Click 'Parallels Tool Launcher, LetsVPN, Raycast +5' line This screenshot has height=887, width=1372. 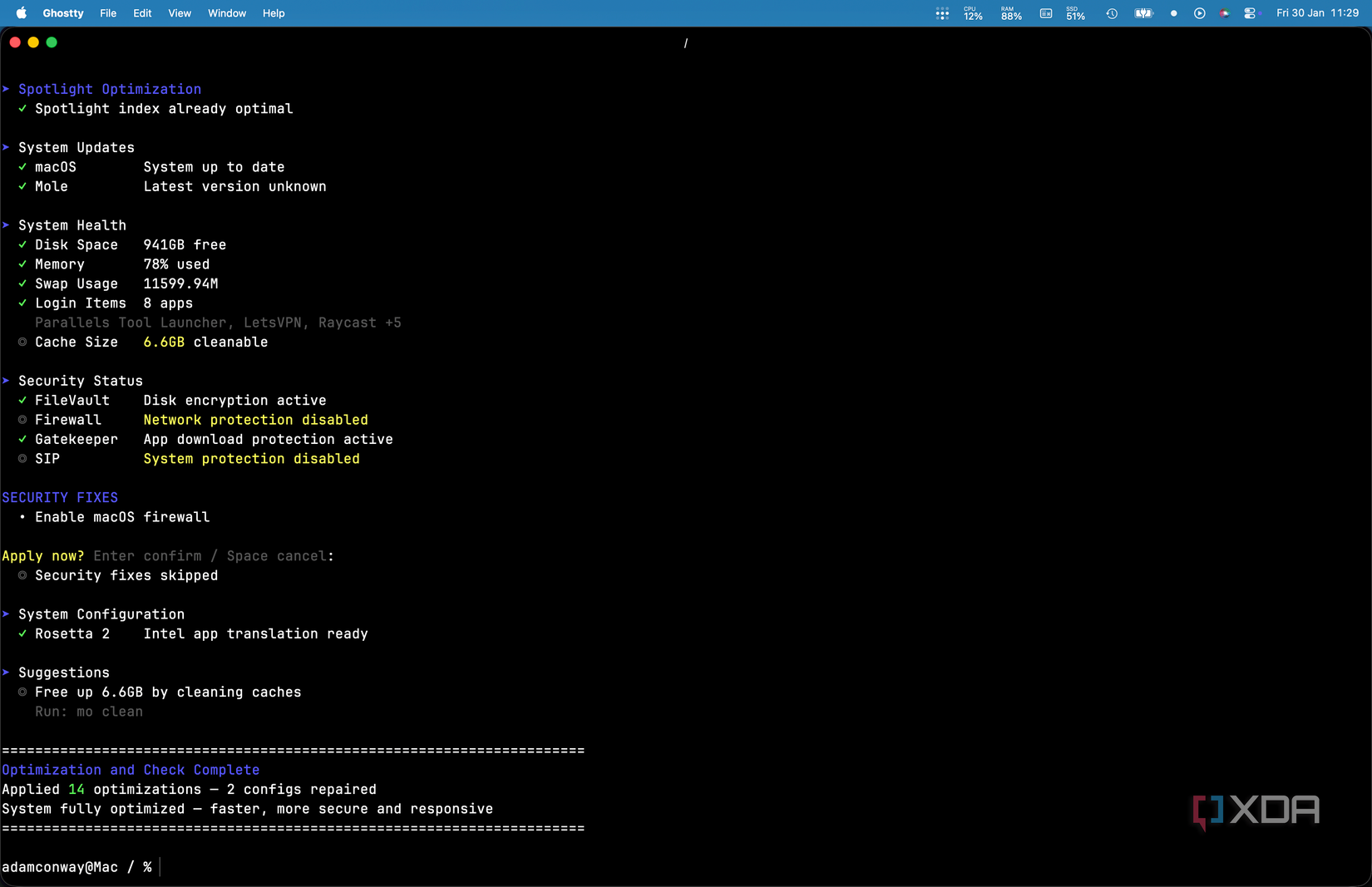218,323
